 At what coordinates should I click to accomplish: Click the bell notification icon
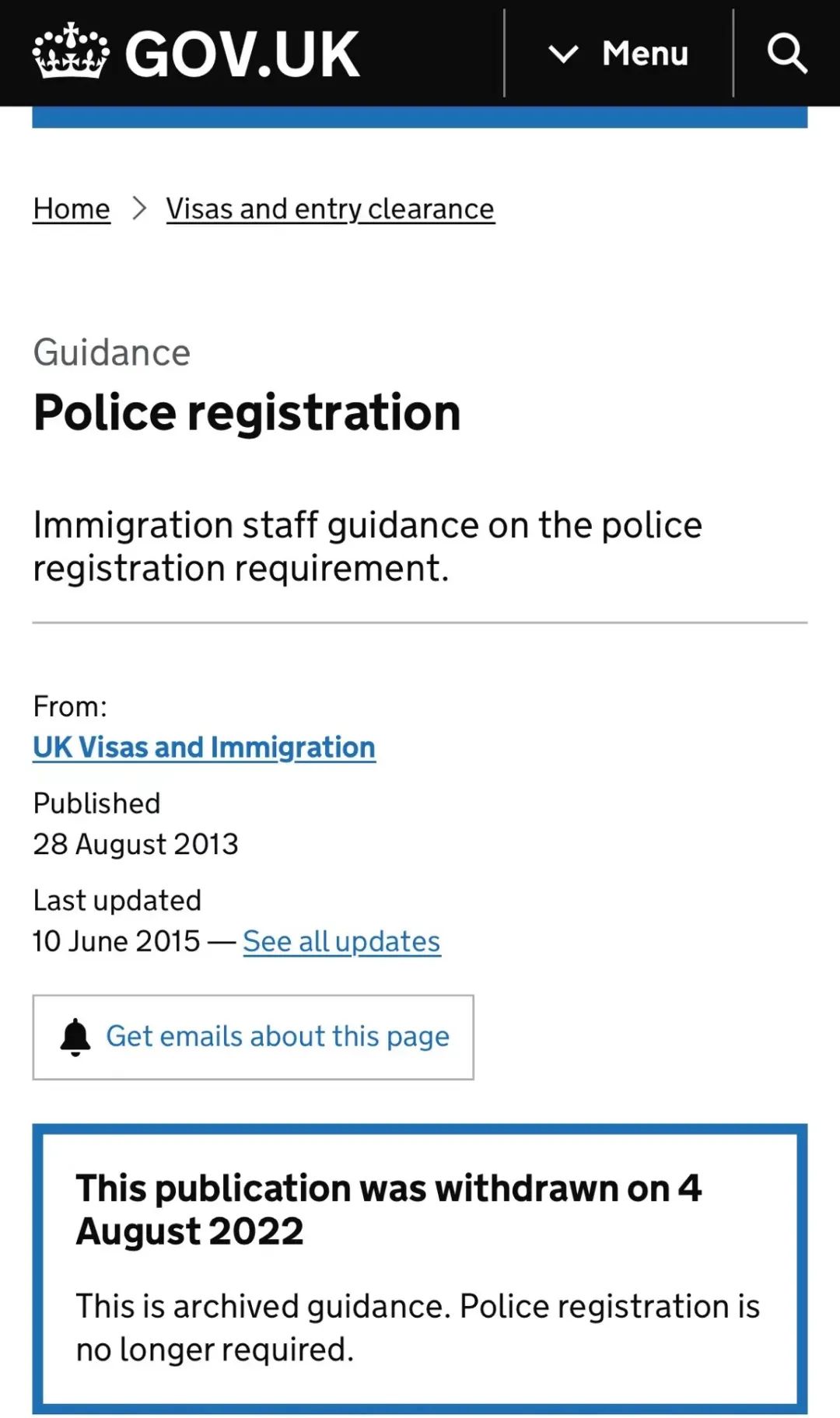pos(75,1037)
